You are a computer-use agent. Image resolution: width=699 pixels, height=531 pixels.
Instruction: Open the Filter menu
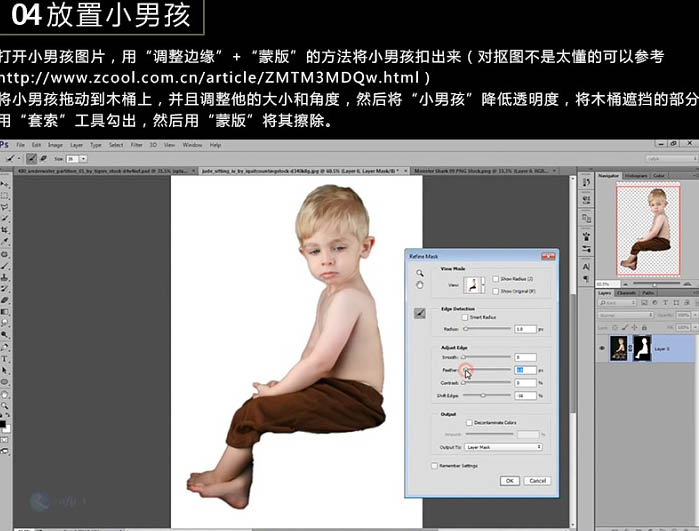coord(136,145)
